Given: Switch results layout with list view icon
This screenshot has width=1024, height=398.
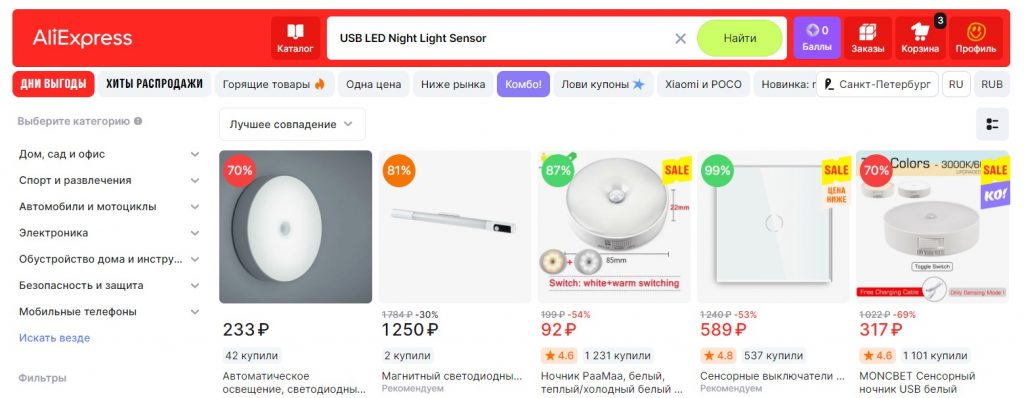Looking at the screenshot, I should (x=992, y=124).
